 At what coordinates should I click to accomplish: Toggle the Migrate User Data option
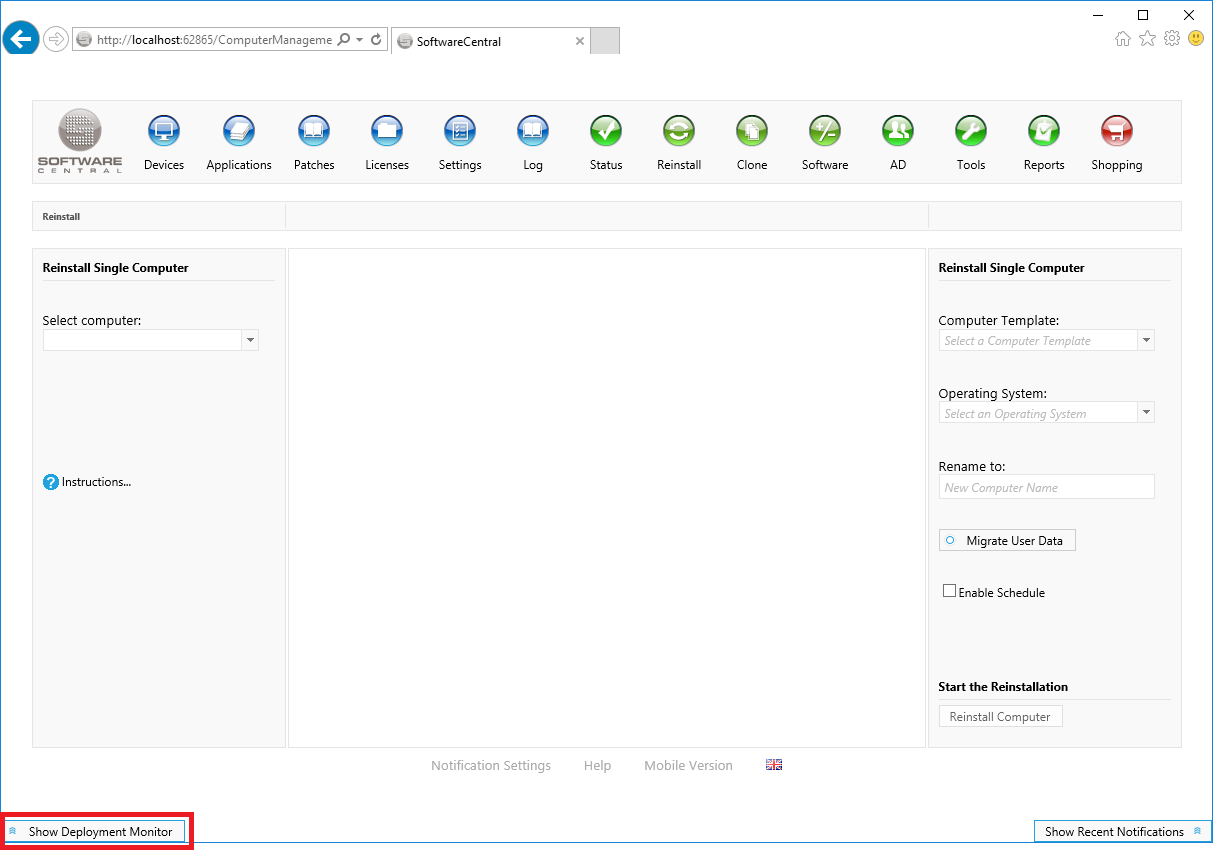click(x=1007, y=540)
